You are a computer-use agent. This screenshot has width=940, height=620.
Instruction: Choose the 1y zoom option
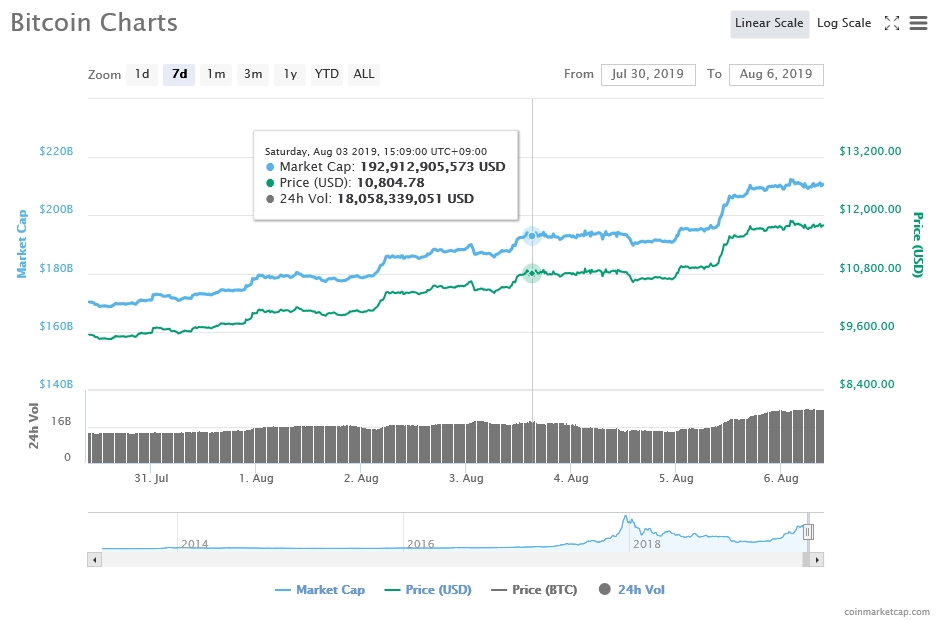[290, 74]
